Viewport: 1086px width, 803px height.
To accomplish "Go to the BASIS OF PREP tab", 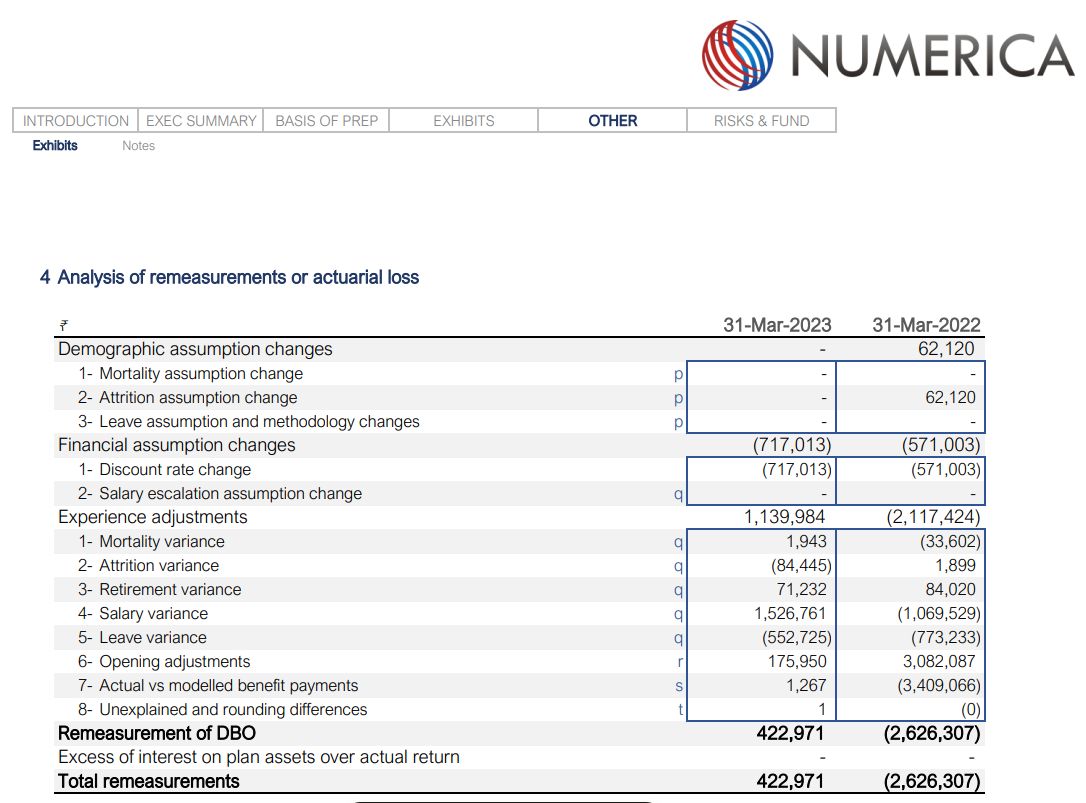I will pos(327,121).
